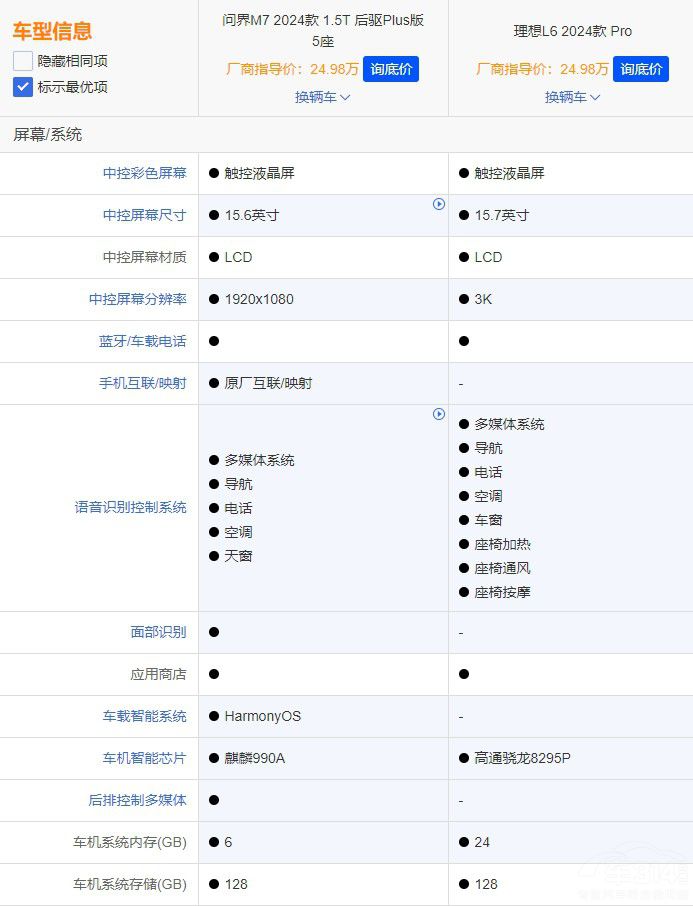
Task: Open the 手机互联/映射 parameter link
Action: (142, 383)
